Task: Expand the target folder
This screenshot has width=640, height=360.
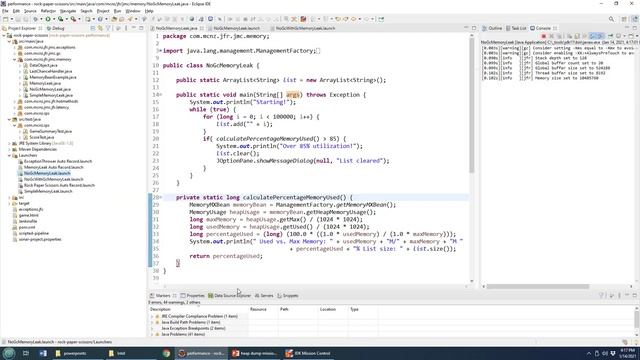Action: [x=9, y=203]
